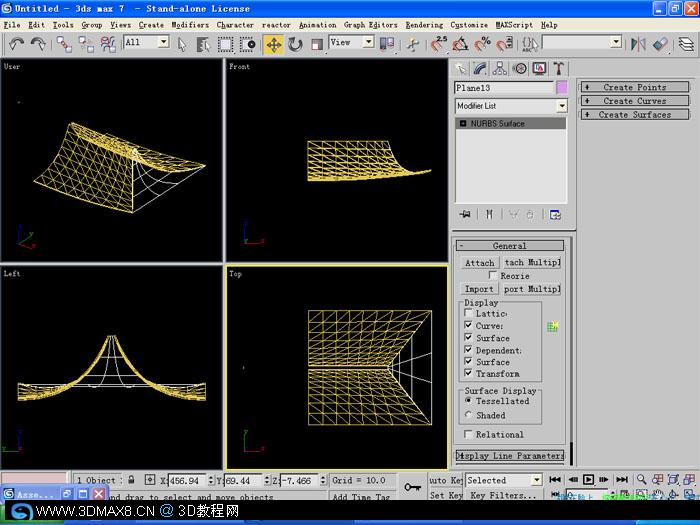700x525 pixels.
Task: Activate the Select and Rotate tool
Action: 295,44
